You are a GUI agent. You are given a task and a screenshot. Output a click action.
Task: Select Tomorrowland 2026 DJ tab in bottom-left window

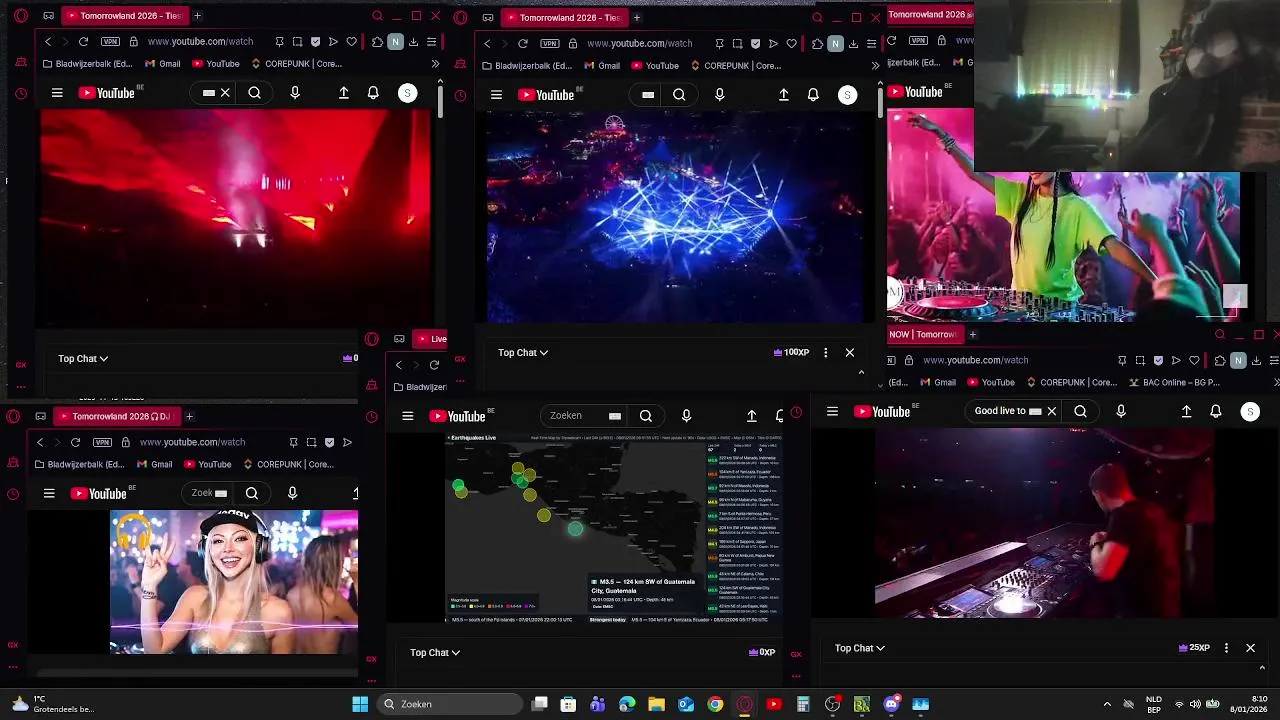[115, 416]
